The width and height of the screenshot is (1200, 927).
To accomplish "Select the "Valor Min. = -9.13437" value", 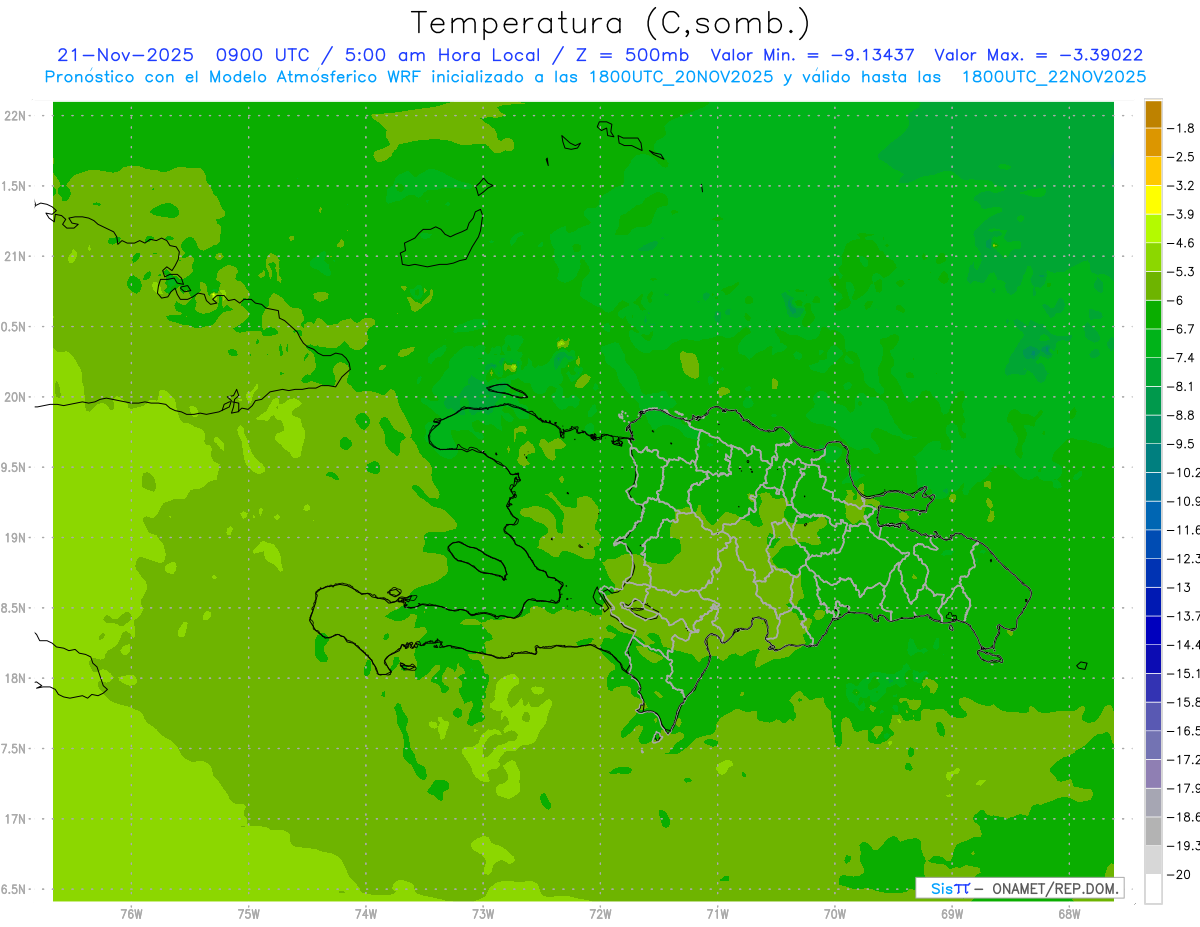I will tap(812, 55).
